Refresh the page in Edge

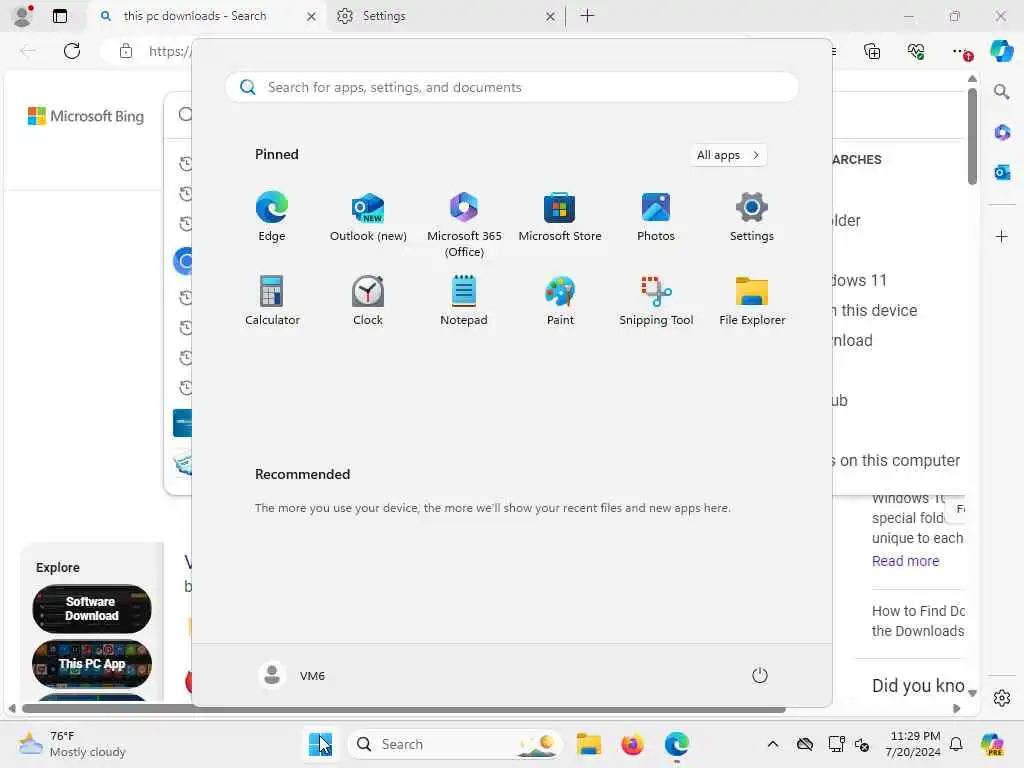[72, 51]
